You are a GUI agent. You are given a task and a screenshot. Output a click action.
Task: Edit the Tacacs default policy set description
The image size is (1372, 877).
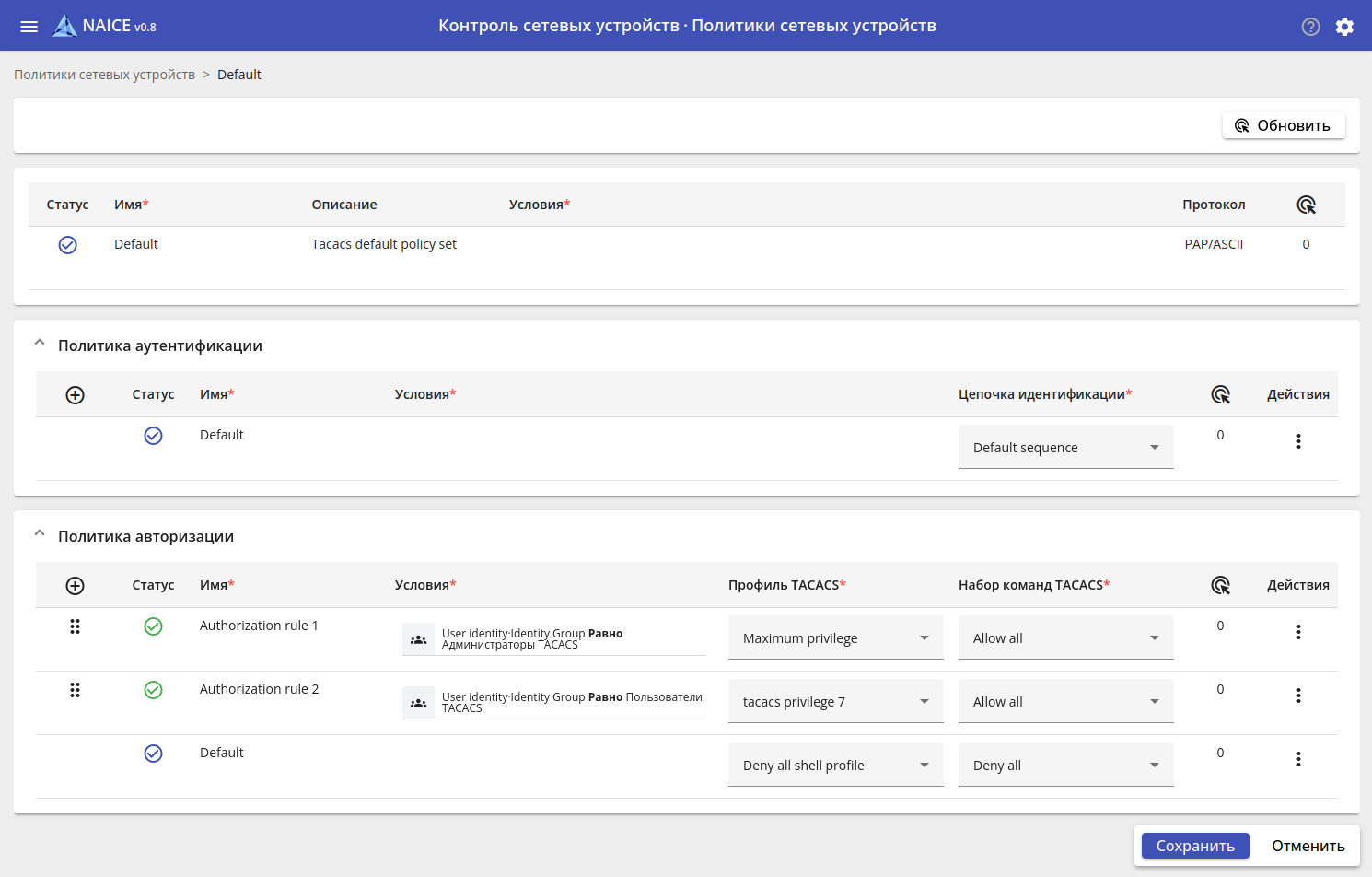tap(384, 244)
